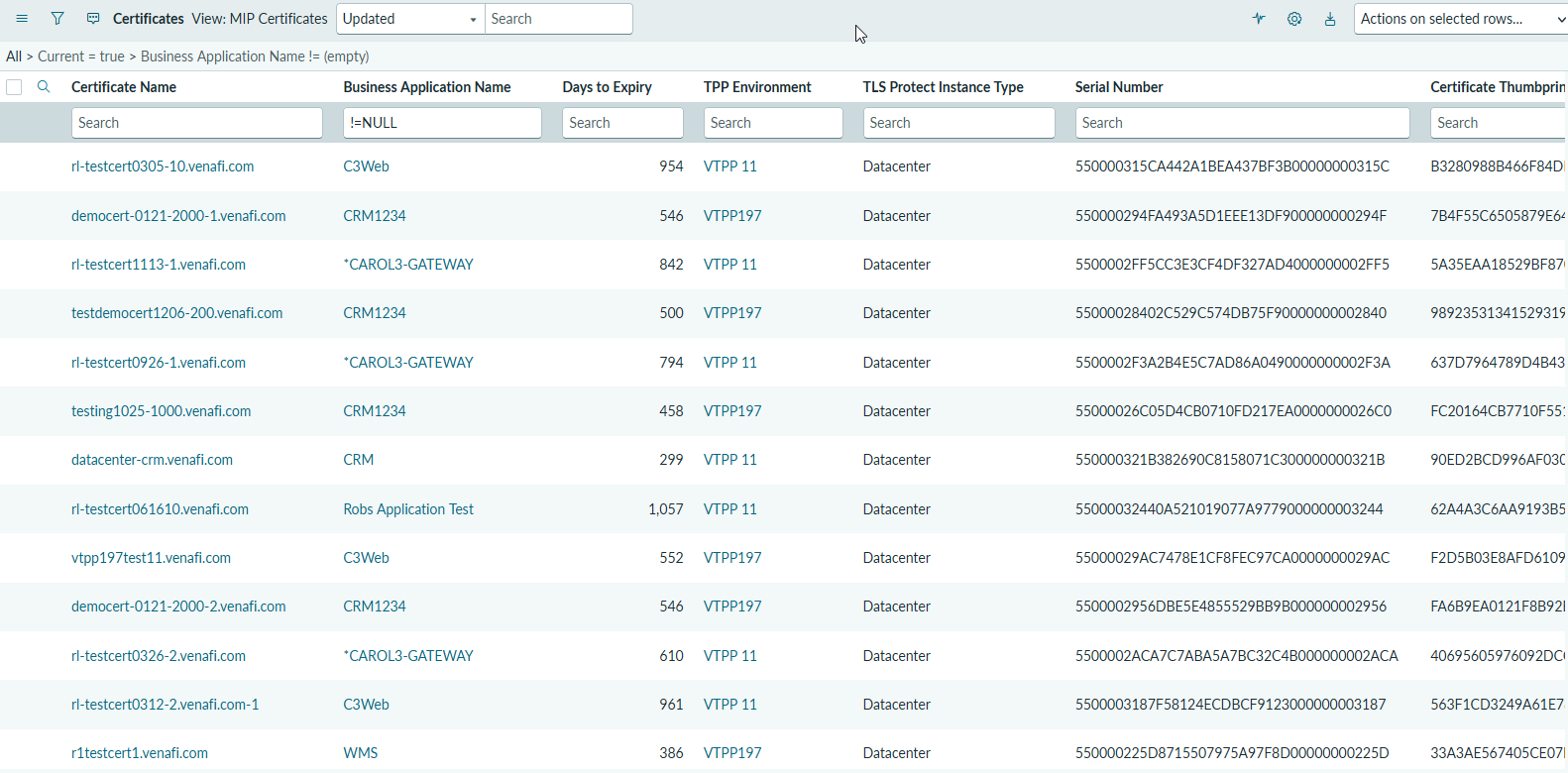Open rl-testcert0312-2.venafi.com-1 certificate
The height and width of the screenshot is (773, 1568).
165,705
